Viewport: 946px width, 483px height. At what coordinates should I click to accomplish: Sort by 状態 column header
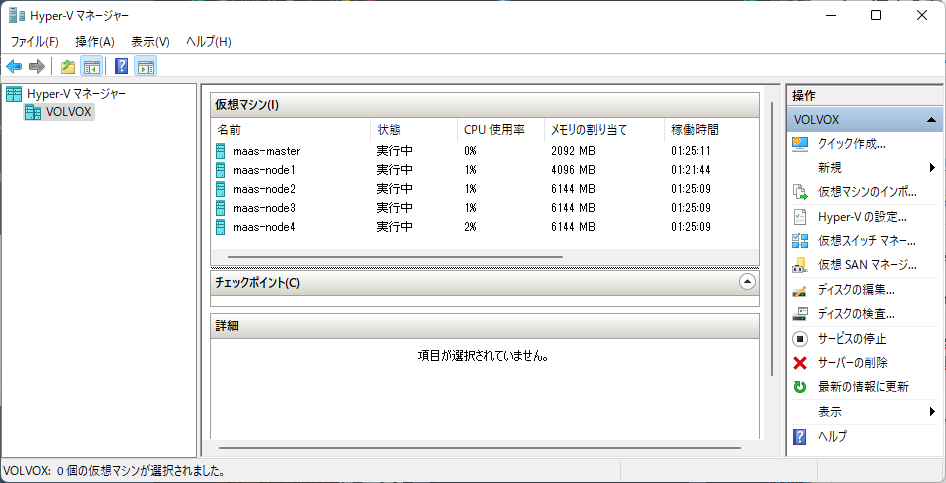tap(414, 130)
